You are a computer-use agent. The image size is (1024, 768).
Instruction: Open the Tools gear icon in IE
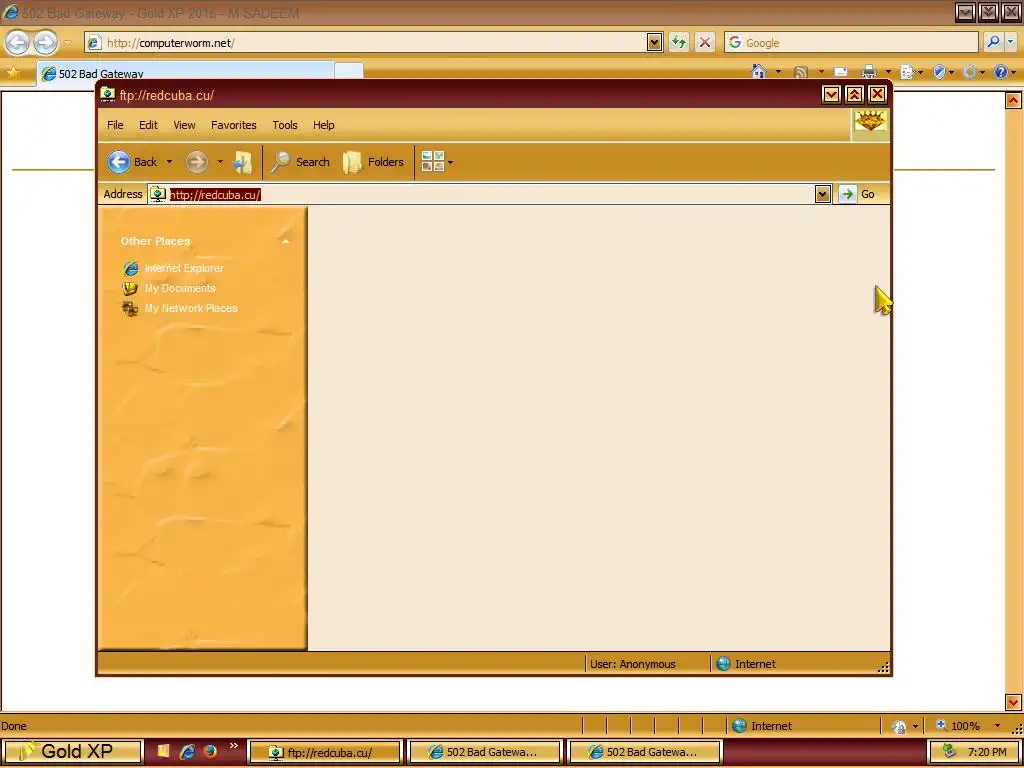point(969,72)
